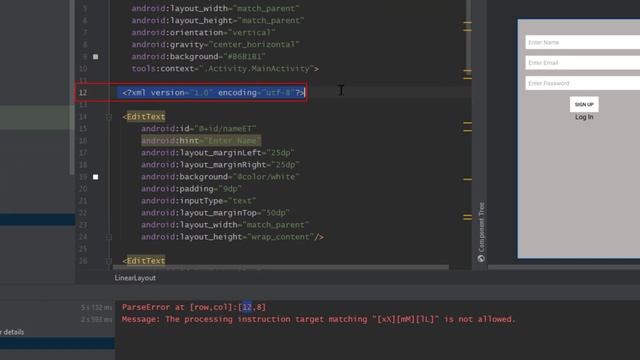The height and width of the screenshot is (360, 640).
Task: Click the ParseError at [row,col] line
Action: click(194, 307)
